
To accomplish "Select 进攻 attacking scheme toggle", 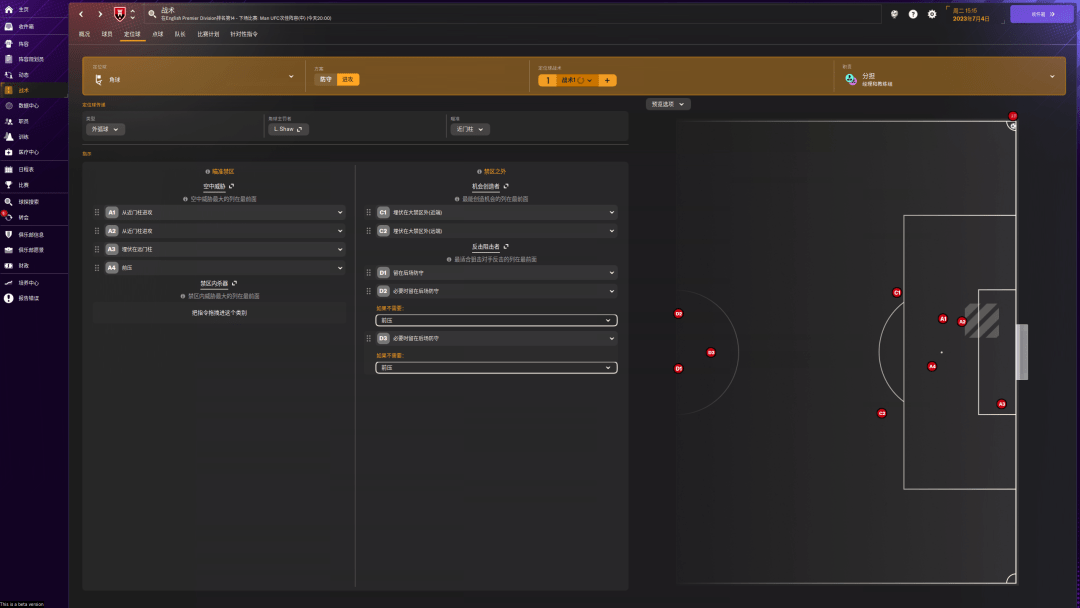I will [x=348, y=79].
